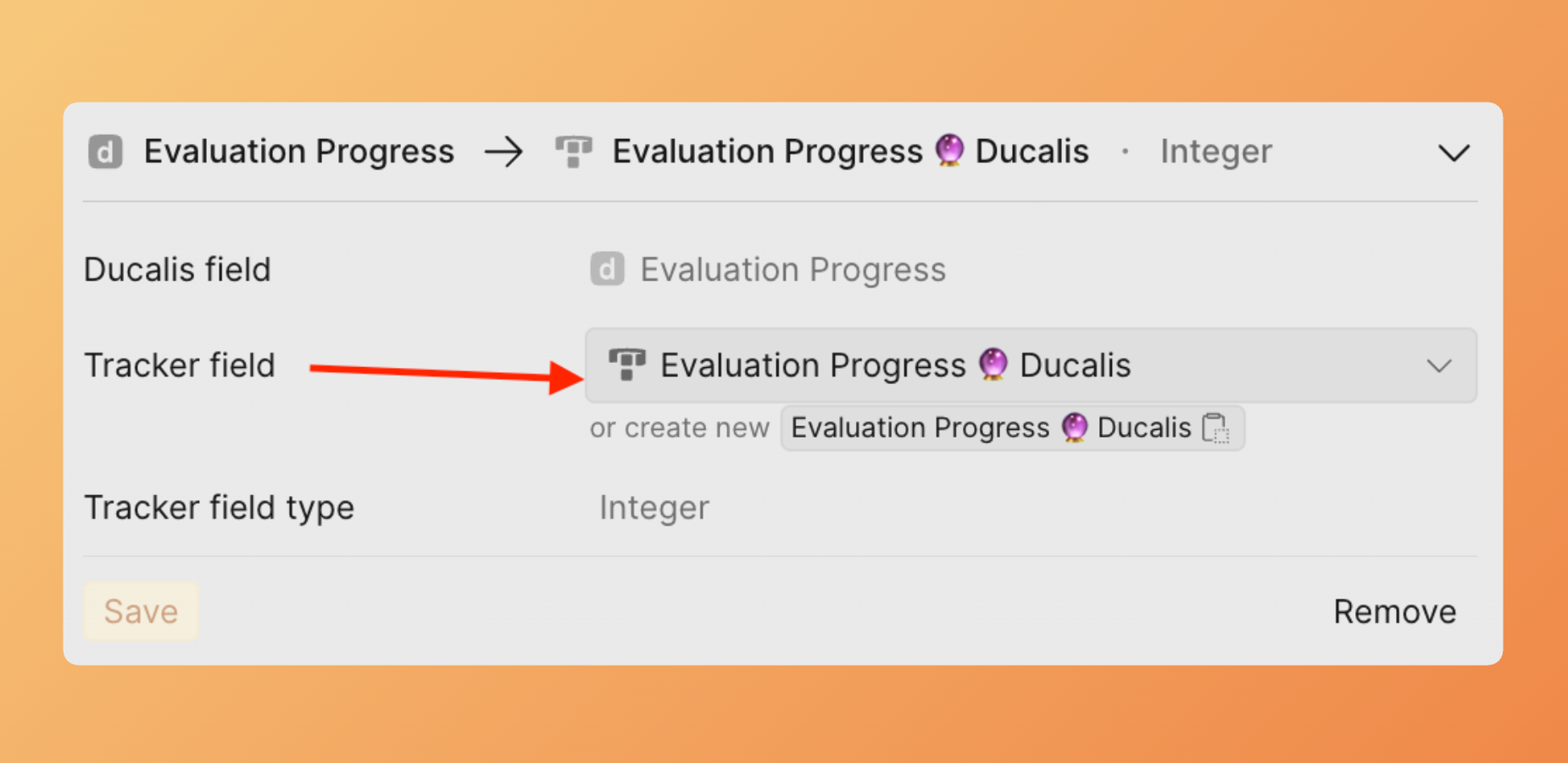The image size is (1568, 763).
Task: Create new Evaluation Progress Ducalis field
Action: coord(1011,428)
